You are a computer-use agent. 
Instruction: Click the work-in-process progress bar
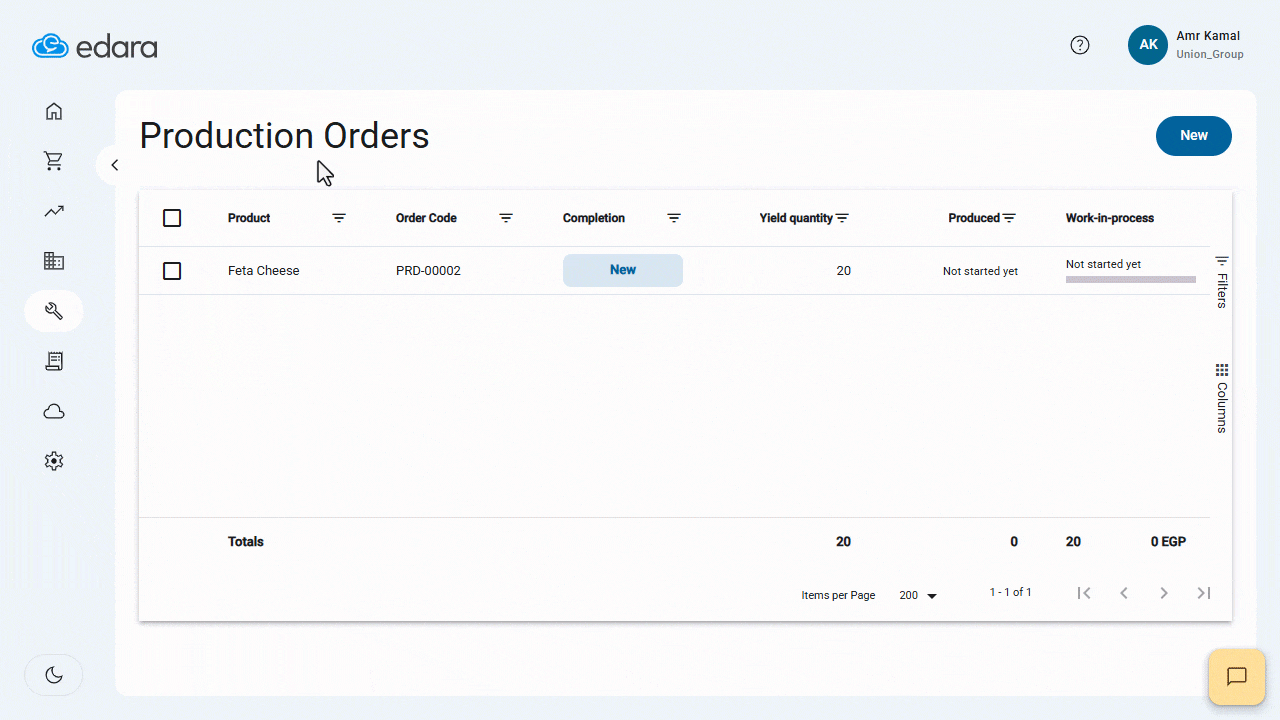1131,279
